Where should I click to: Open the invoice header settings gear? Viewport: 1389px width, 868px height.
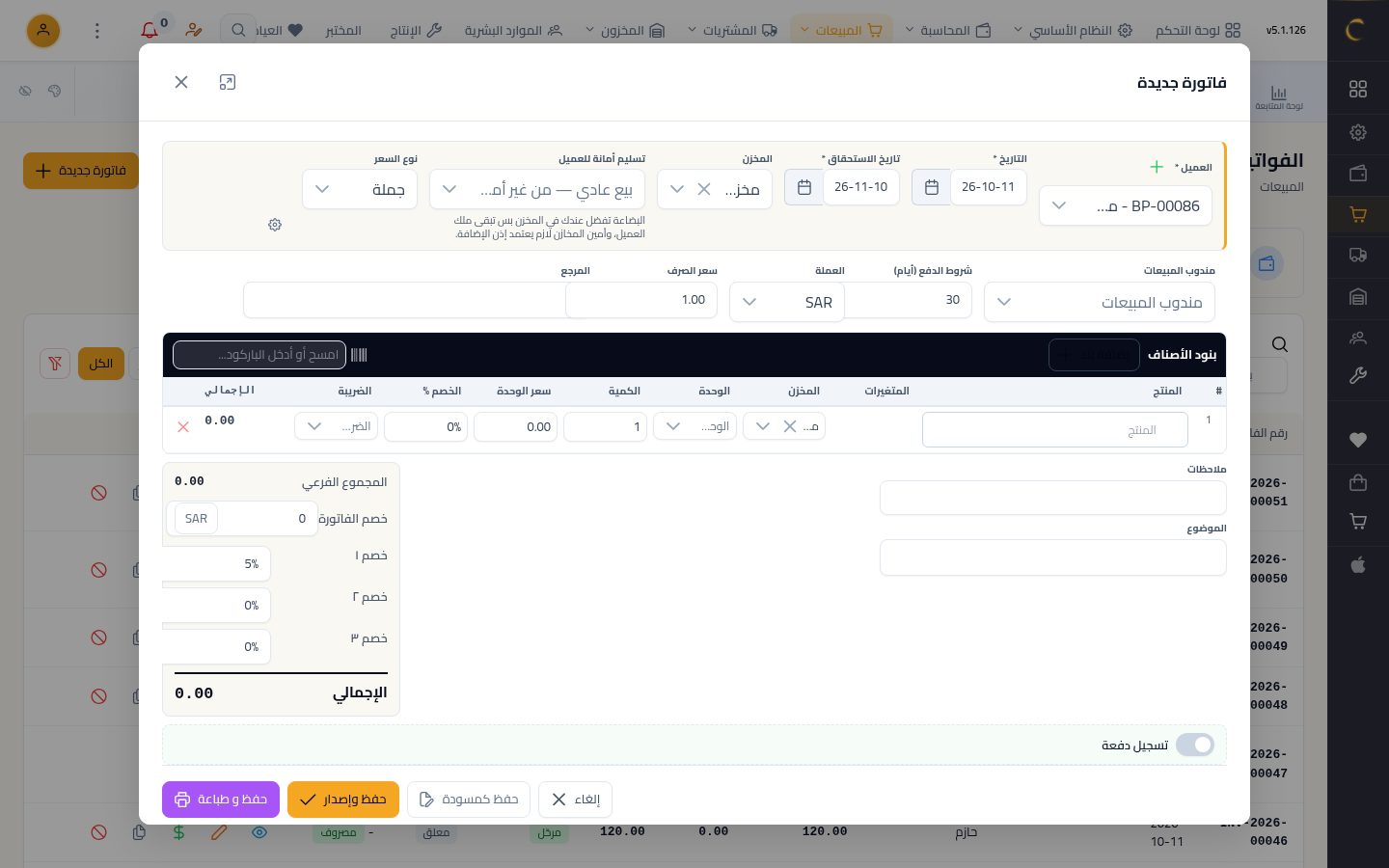(275, 225)
